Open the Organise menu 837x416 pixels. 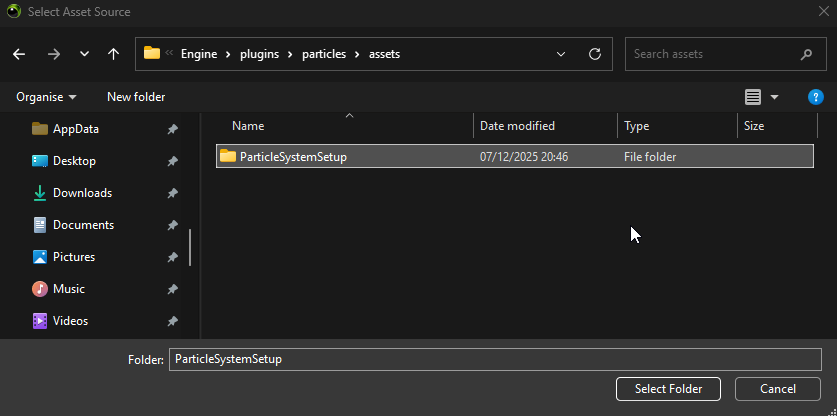tap(46, 97)
